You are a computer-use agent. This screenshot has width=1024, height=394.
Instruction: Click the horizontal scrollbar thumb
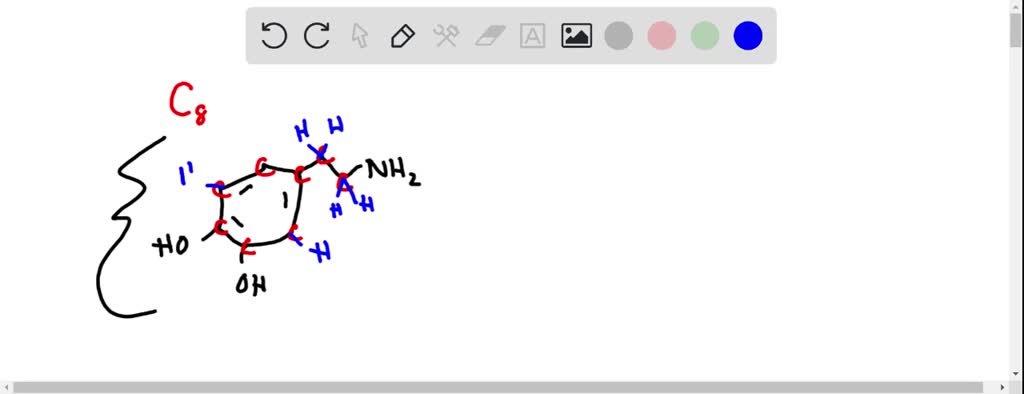click(498, 387)
